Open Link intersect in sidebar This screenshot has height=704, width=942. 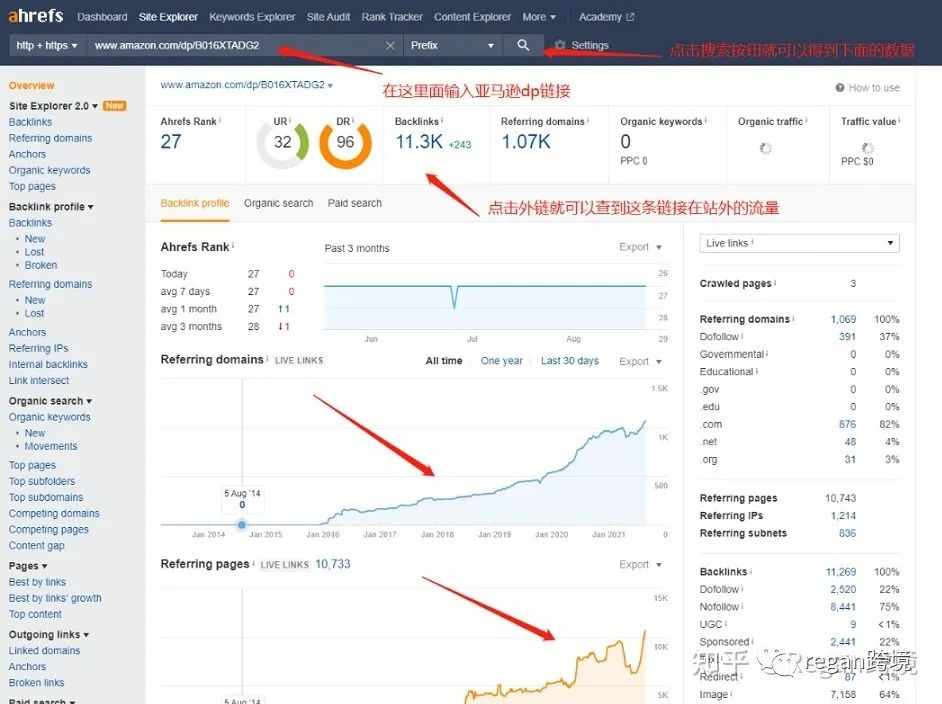pos(38,380)
